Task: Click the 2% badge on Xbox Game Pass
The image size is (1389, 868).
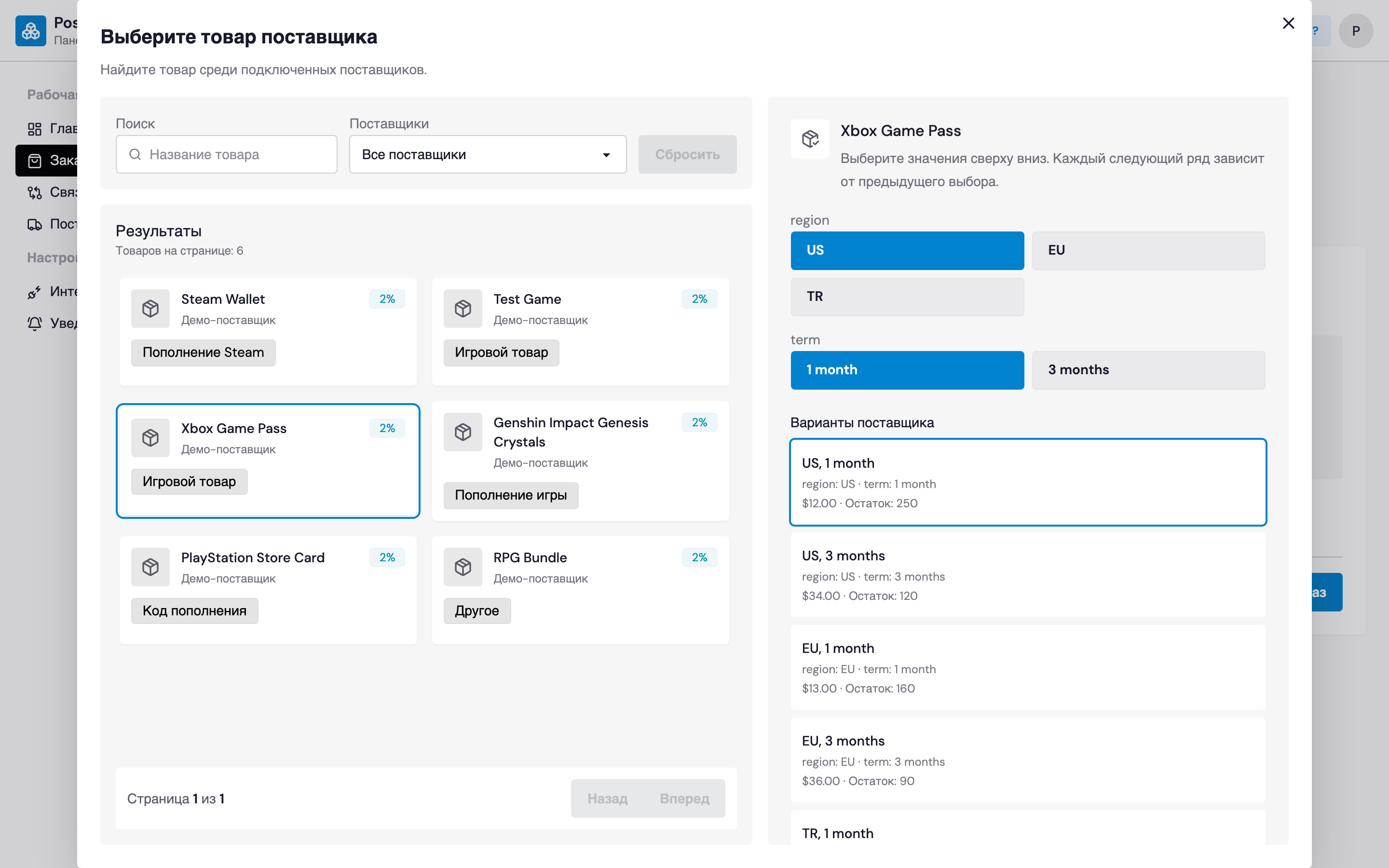Action: tap(387, 428)
